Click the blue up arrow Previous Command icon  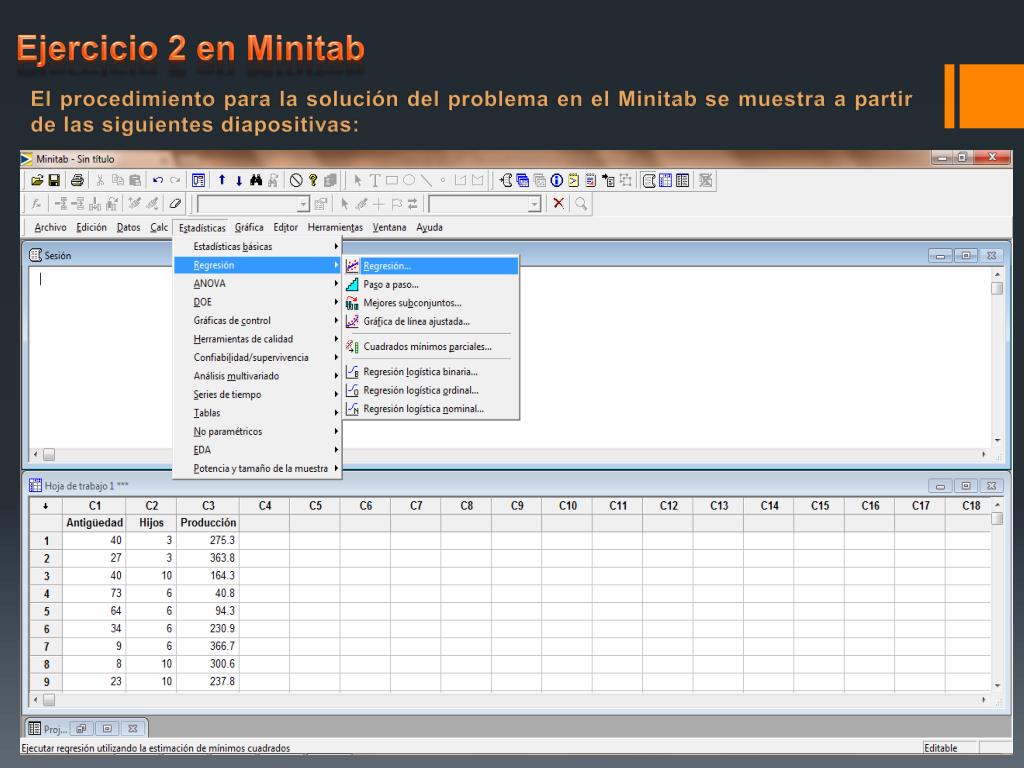(x=222, y=180)
